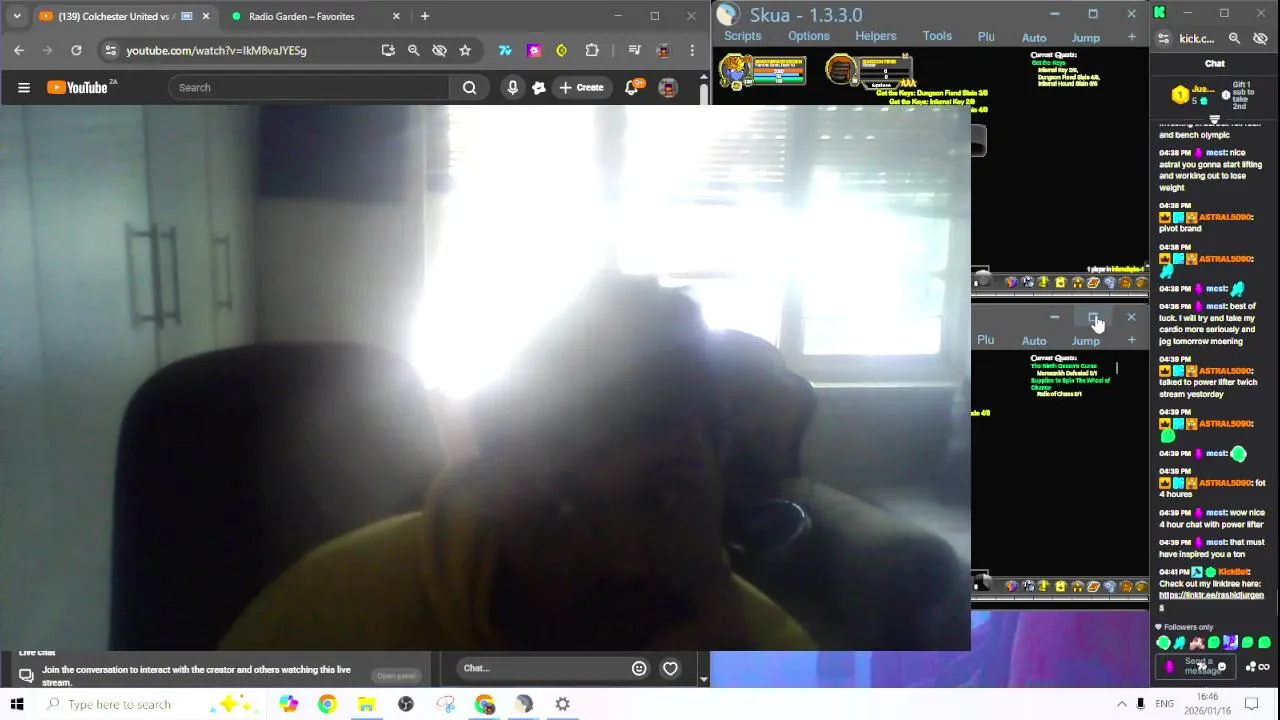Viewport: 1280px width, 720px height.
Task: Click the Send a message field in Kick
Action: (x=1198, y=666)
